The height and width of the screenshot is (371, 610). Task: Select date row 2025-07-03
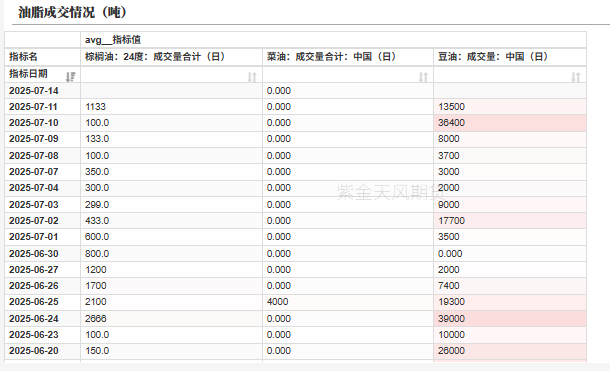(x=34, y=205)
